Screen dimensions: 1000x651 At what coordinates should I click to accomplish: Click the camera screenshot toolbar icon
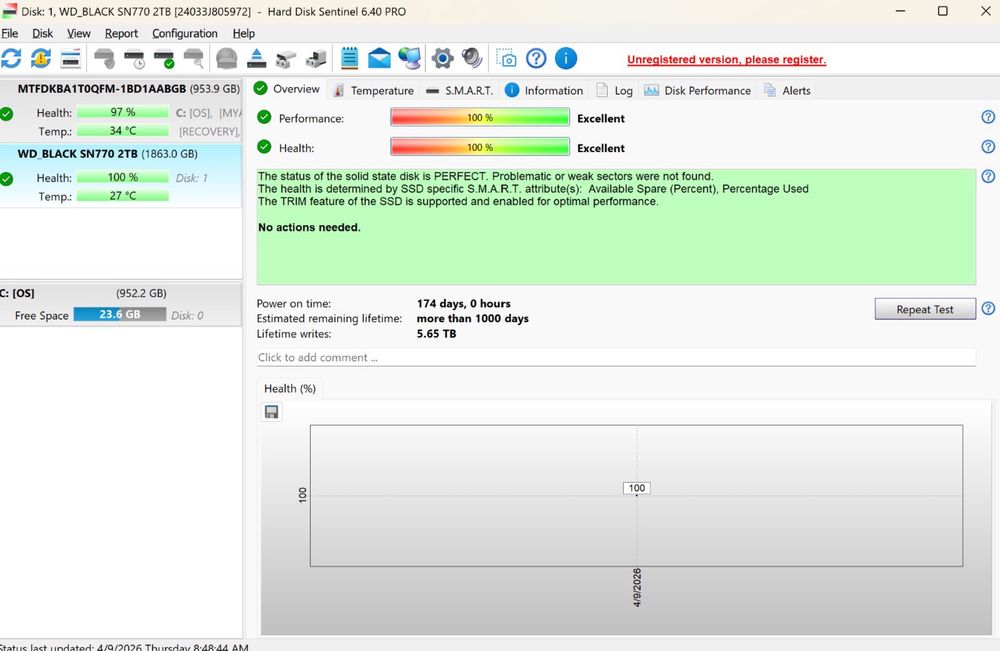[x=506, y=59]
